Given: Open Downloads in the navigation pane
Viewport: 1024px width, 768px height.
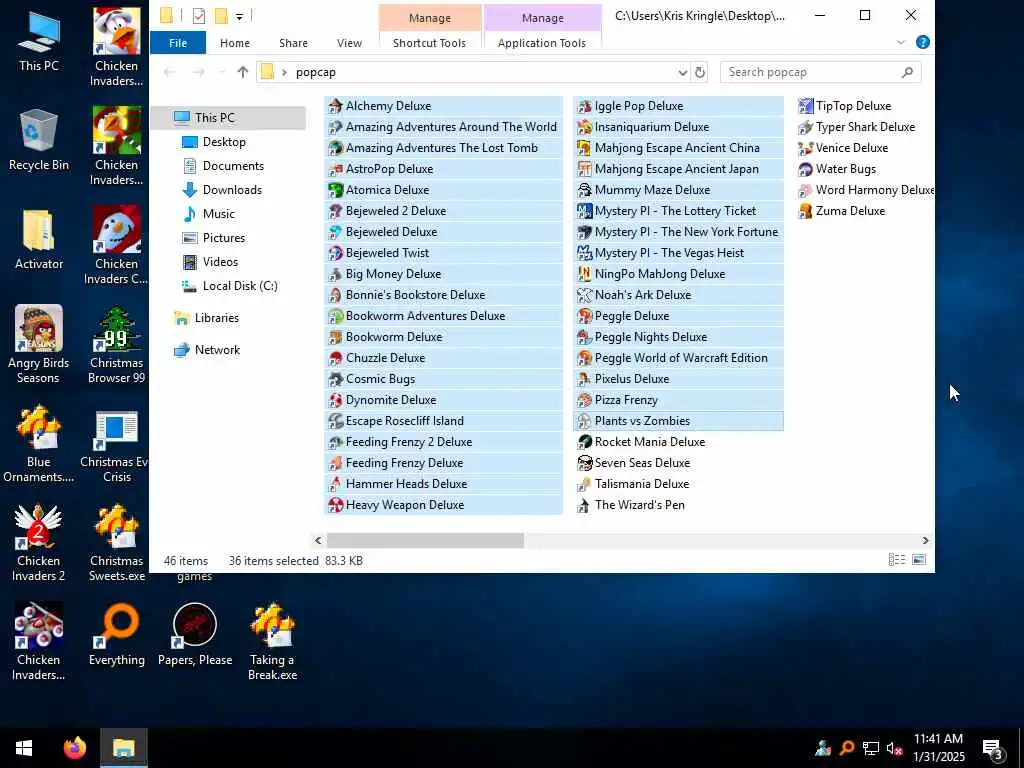Looking at the screenshot, I should pos(232,190).
